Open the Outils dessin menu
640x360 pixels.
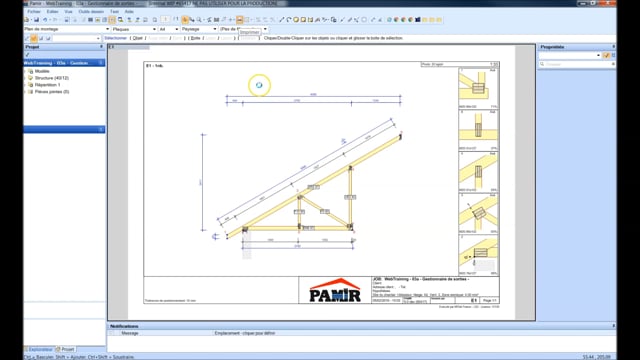click(91, 12)
